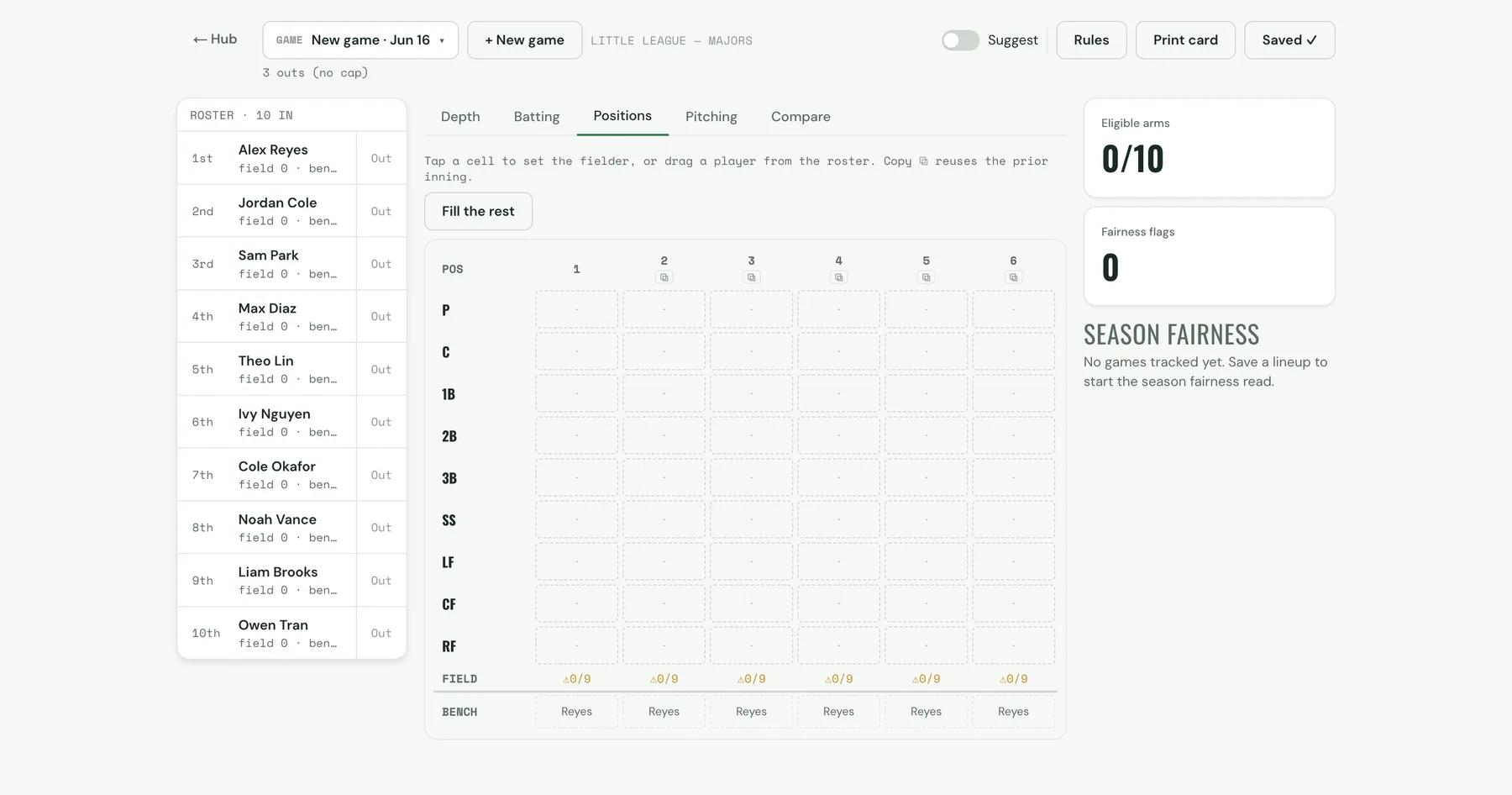Copy prior inning into inning 5
Screen dimensions: 1512x795
(x=926, y=277)
